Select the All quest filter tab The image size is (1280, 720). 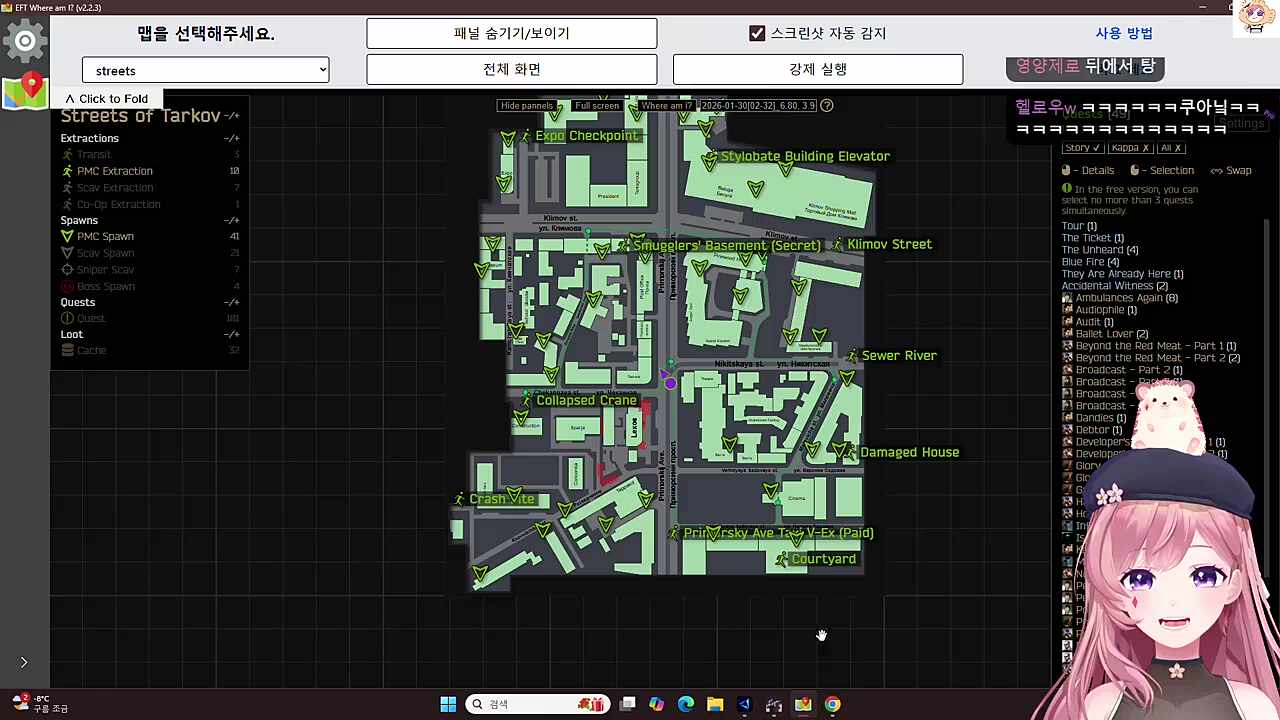1171,148
